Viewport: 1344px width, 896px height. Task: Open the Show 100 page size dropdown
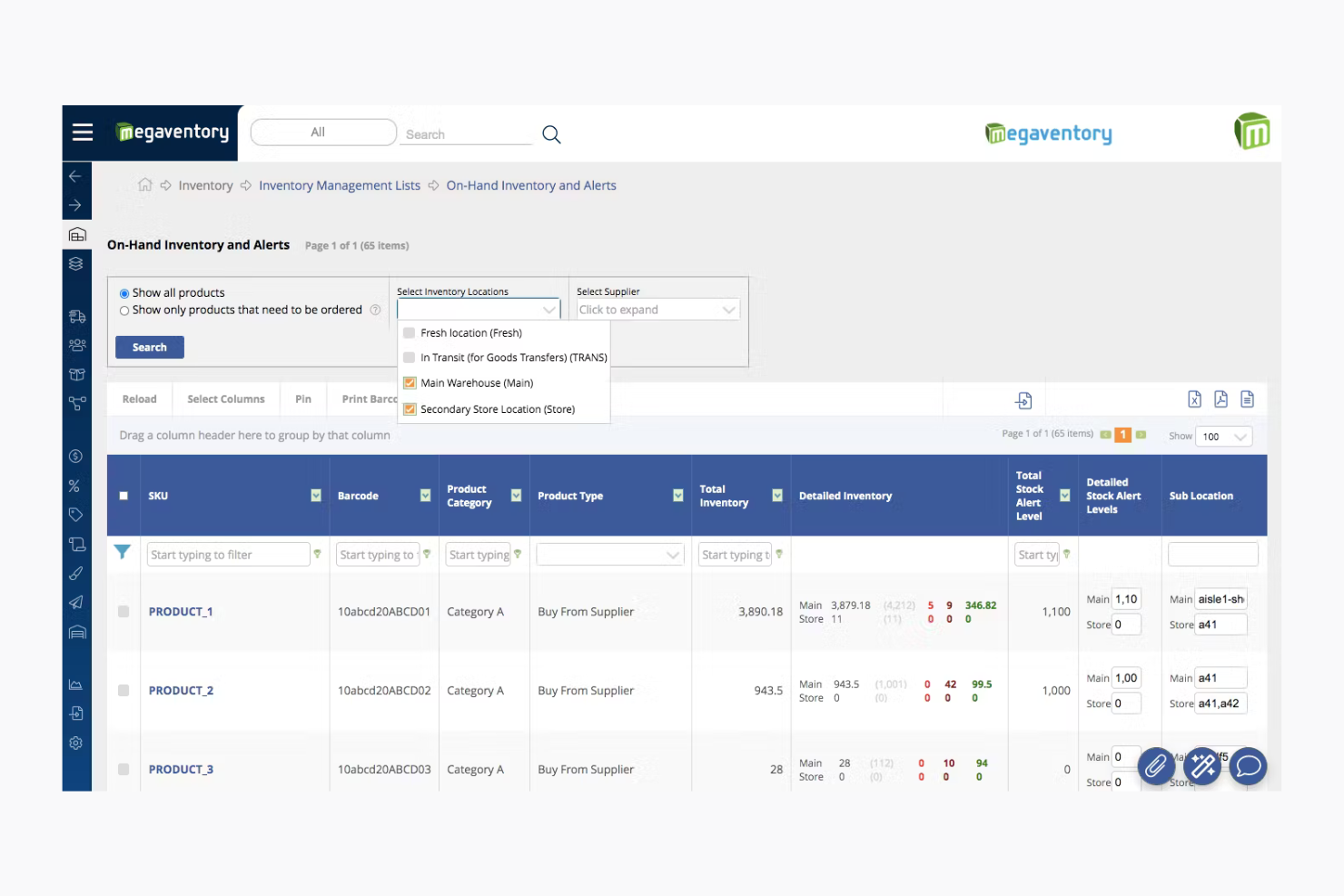pos(1223,436)
